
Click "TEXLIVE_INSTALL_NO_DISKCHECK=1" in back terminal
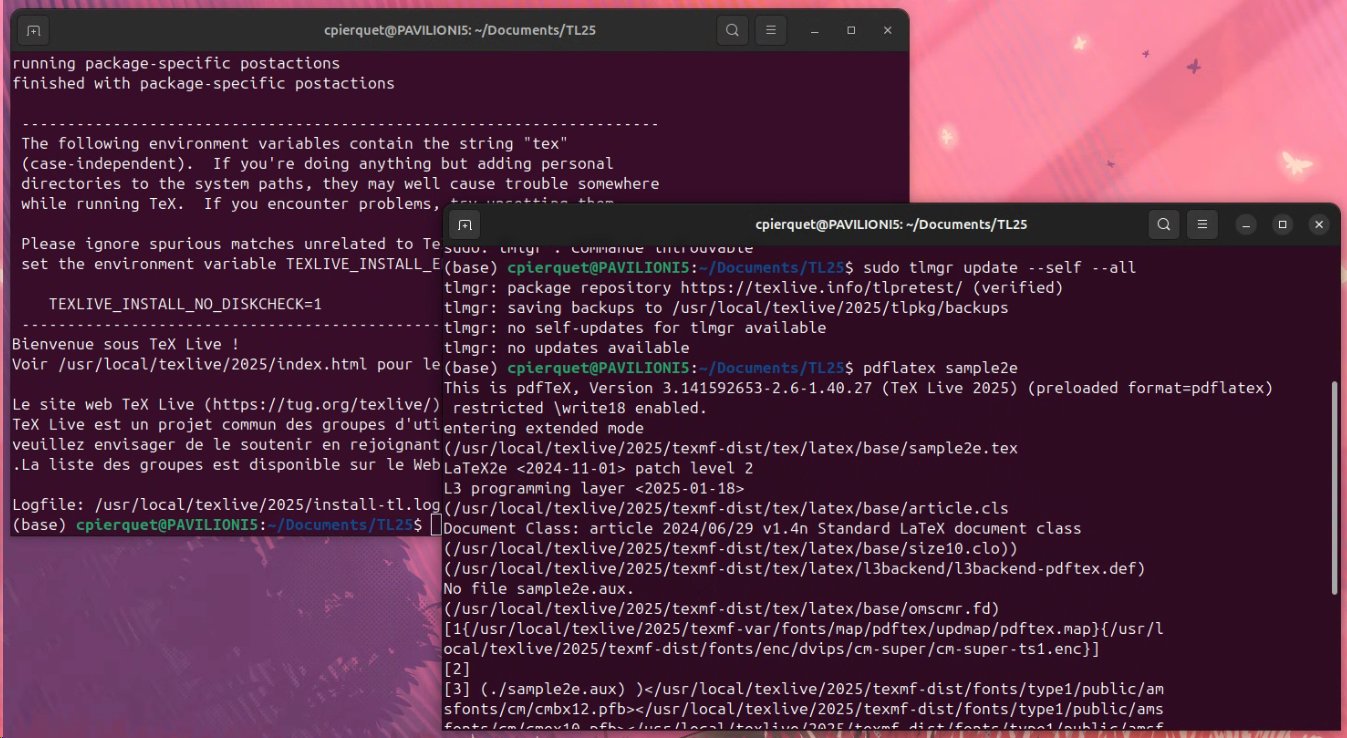(185, 304)
